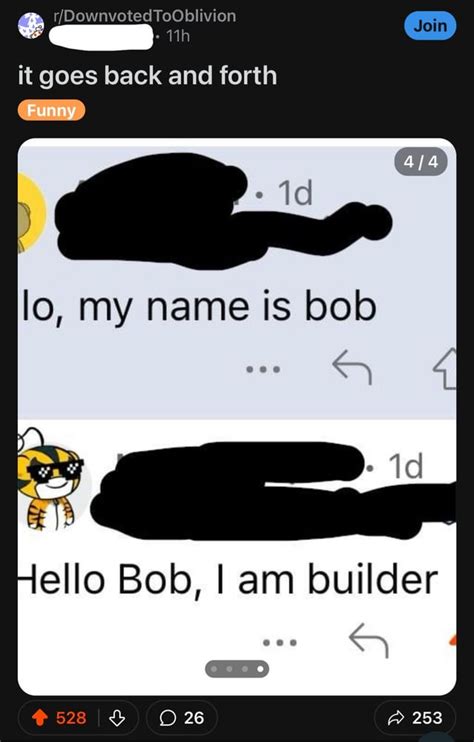Reply to bob's comment using the arrow
This screenshot has height=742, width=474.
pos(352,369)
